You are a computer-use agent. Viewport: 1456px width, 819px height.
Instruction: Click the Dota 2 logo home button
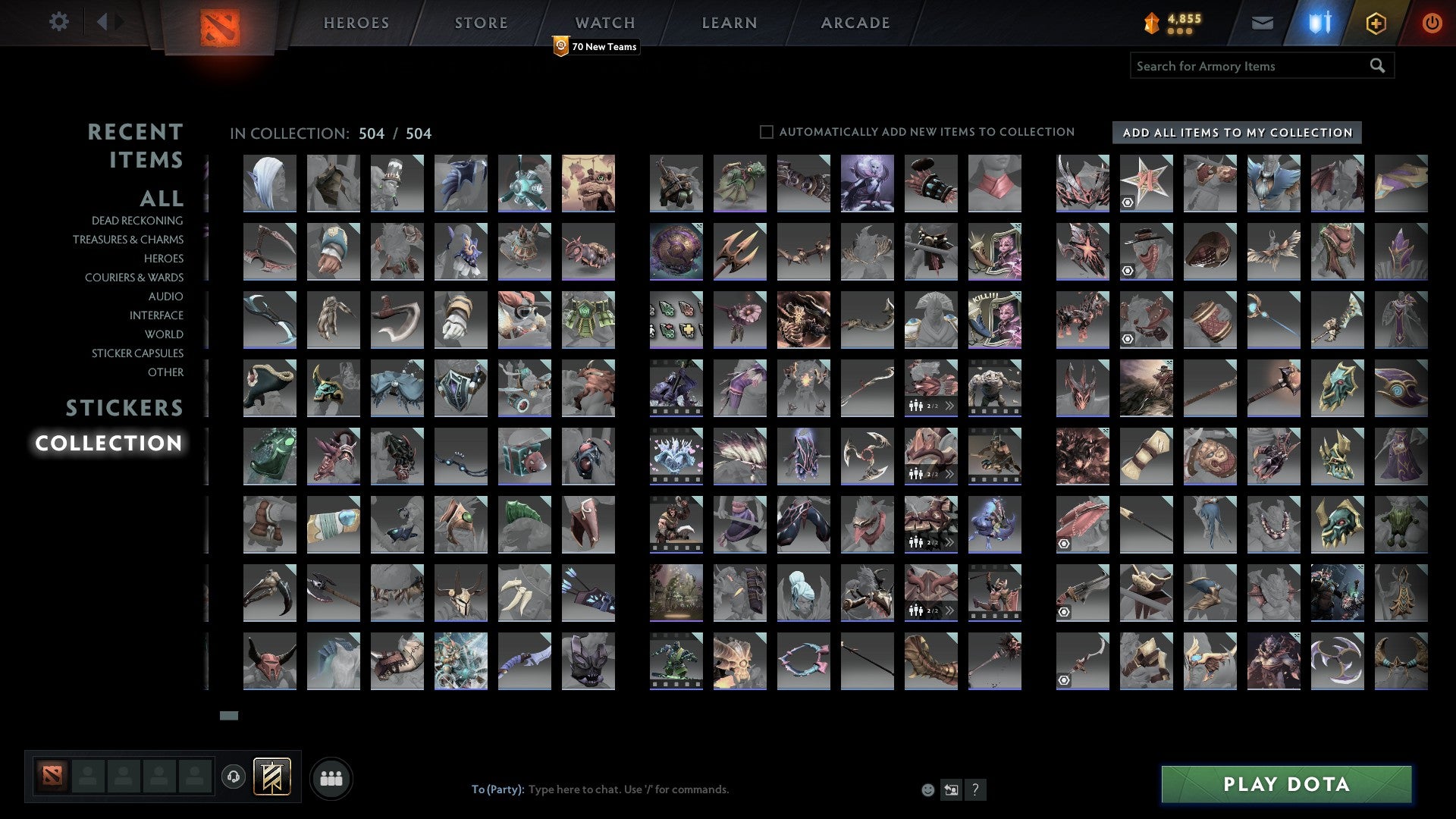pyautogui.click(x=220, y=28)
